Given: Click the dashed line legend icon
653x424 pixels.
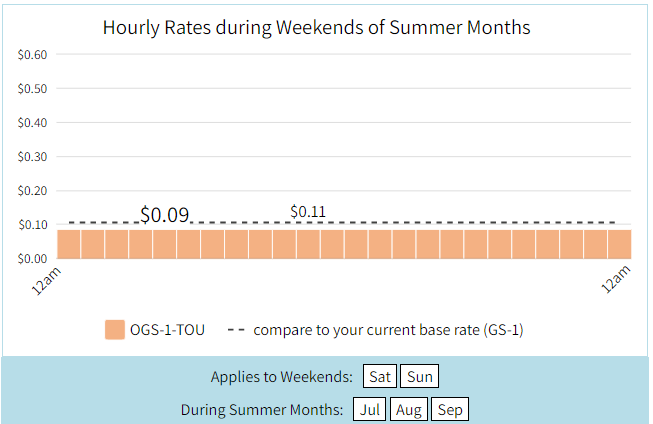Looking at the screenshot, I should point(236,330).
